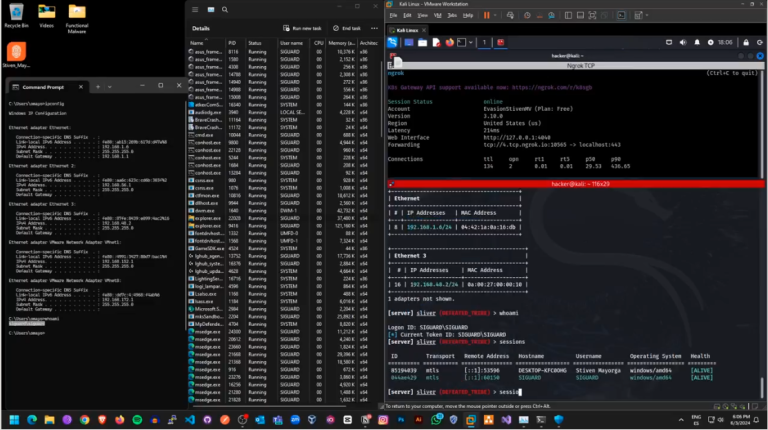Select ctfmon.exe process row
The height and width of the screenshot is (430, 768).
[284, 195]
